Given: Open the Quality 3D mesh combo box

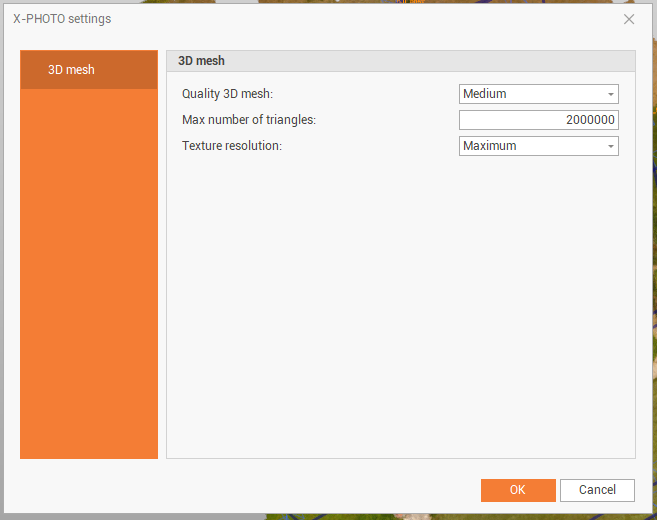Looking at the screenshot, I should [538, 94].
